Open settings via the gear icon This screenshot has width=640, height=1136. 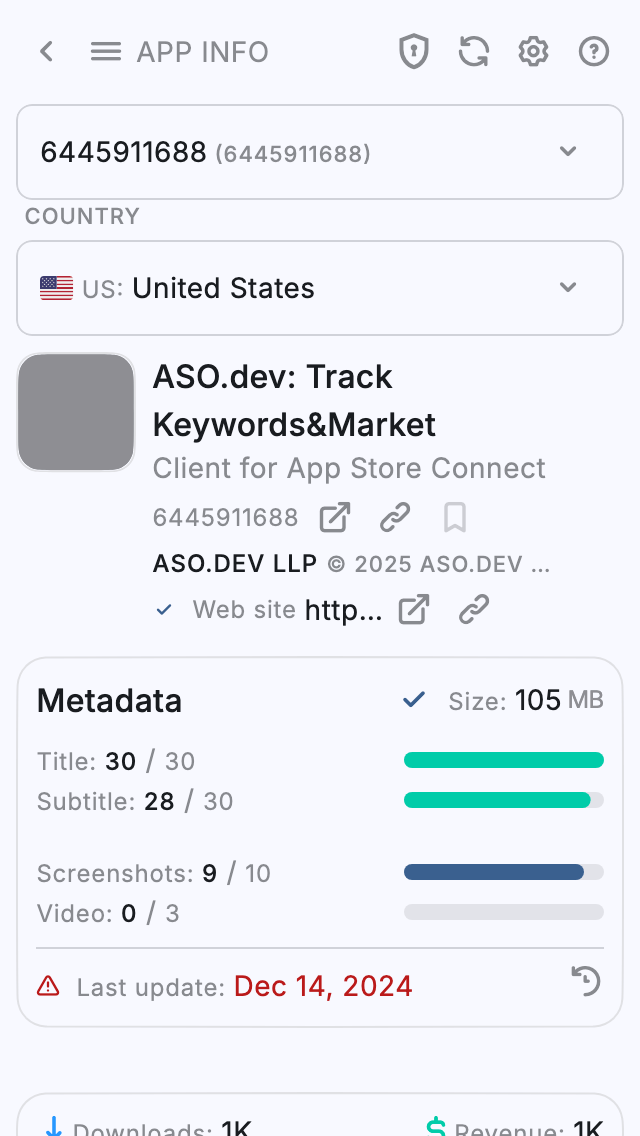pos(533,51)
